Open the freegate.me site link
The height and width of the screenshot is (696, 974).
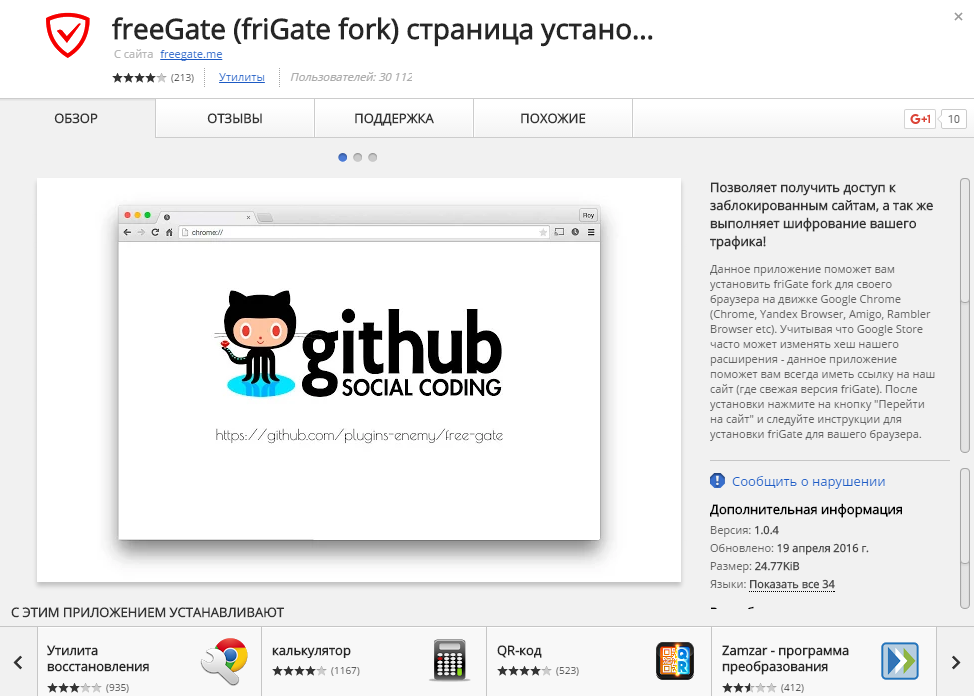[191, 54]
